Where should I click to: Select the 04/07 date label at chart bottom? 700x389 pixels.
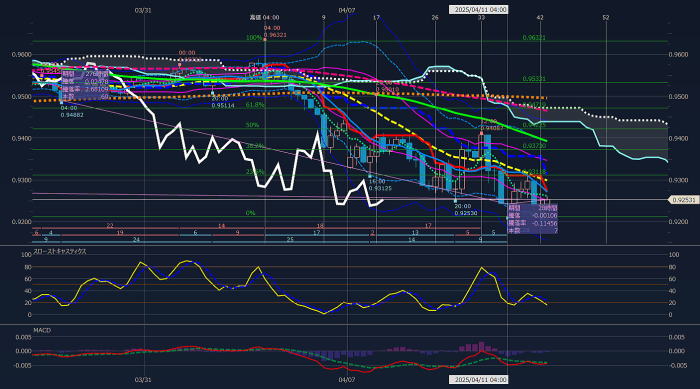coord(347,380)
